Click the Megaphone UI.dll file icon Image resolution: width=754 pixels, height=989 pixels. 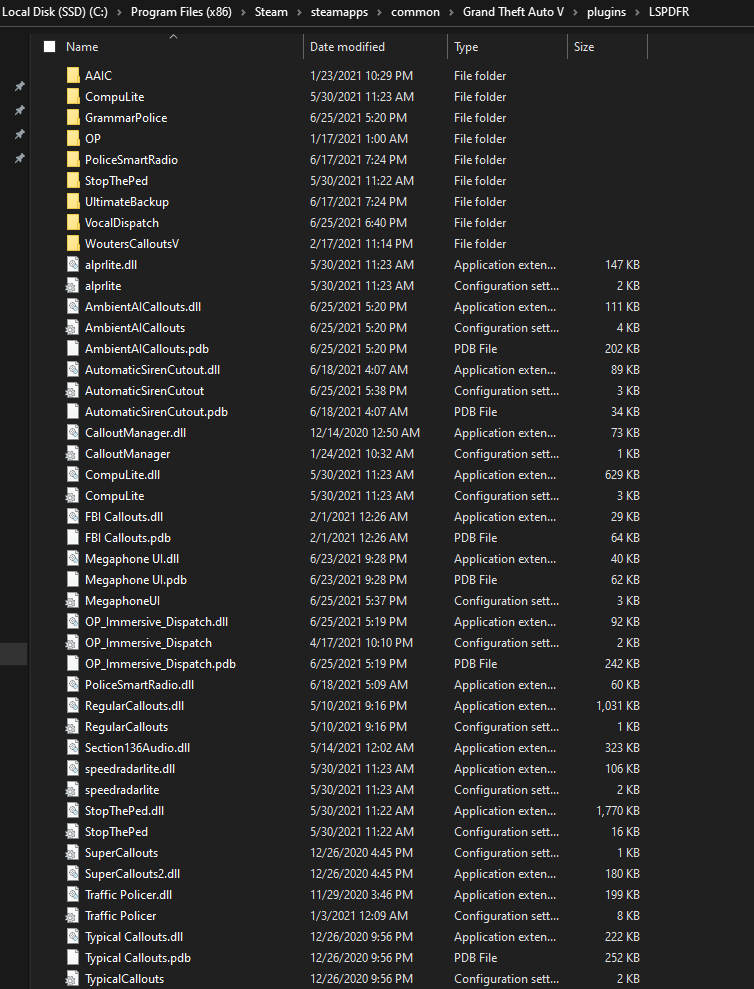(x=73, y=559)
